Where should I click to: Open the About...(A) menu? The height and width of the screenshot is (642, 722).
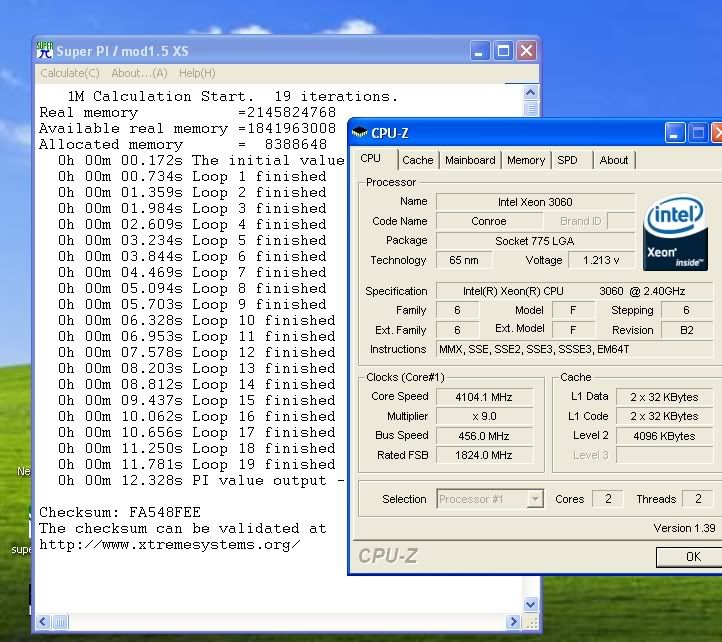coord(139,73)
